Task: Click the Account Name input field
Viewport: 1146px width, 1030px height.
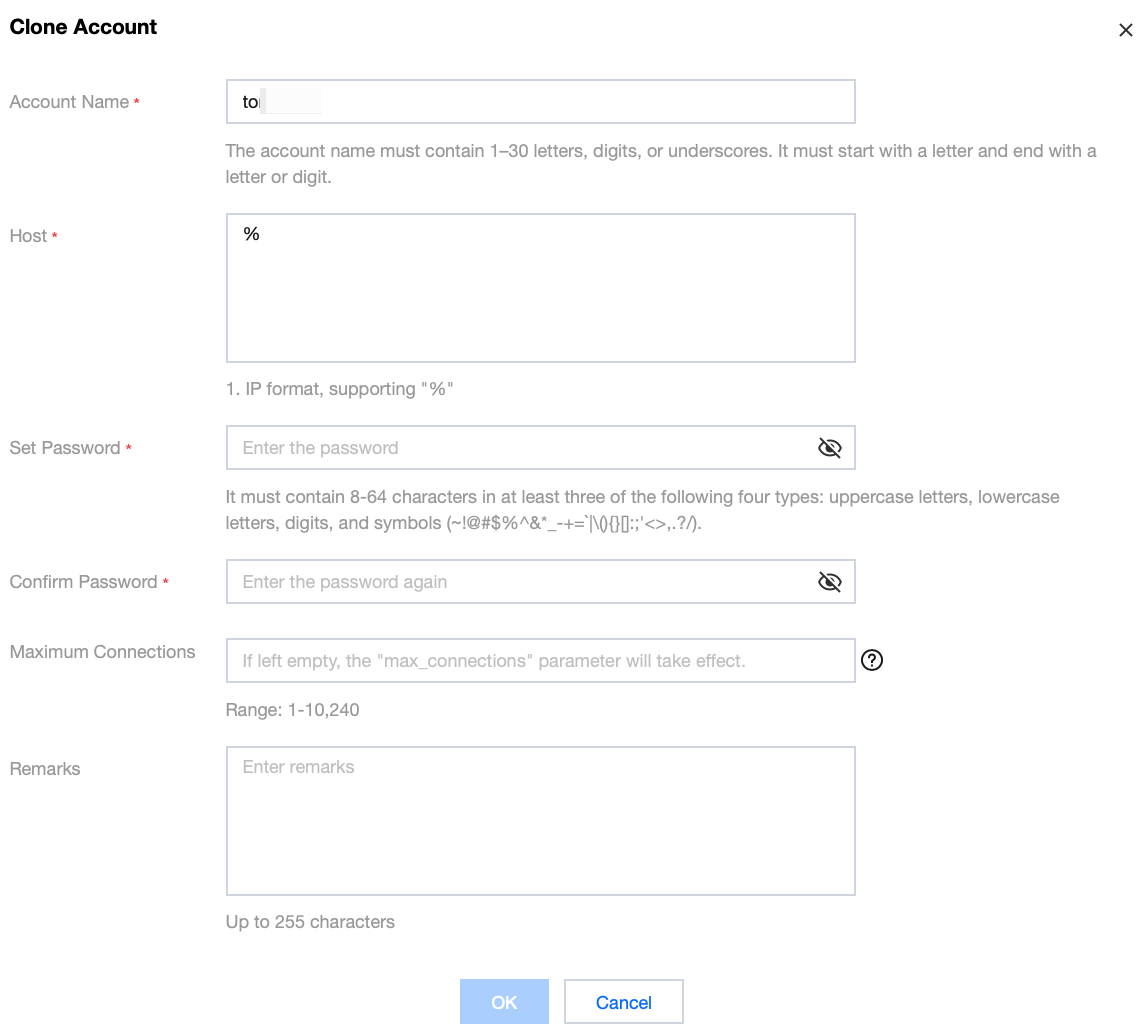Action: pos(540,102)
